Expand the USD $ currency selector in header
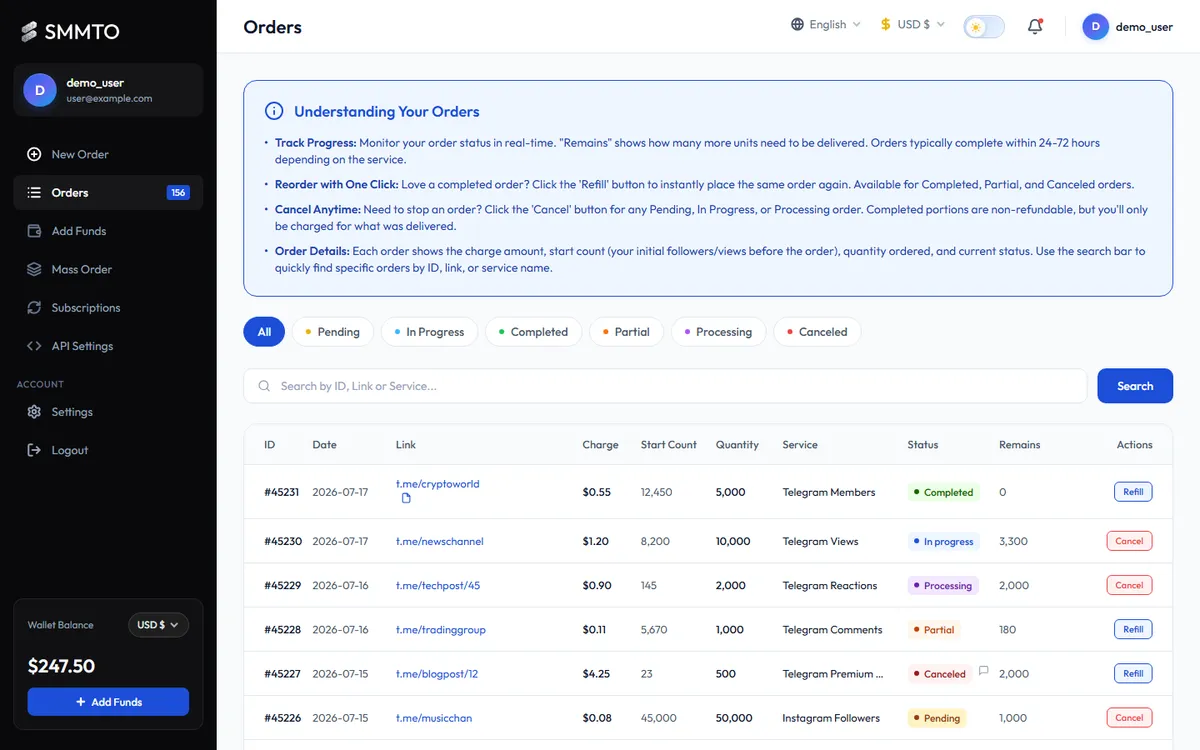The height and width of the screenshot is (750, 1200). pyautogui.click(x=912, y=25)
